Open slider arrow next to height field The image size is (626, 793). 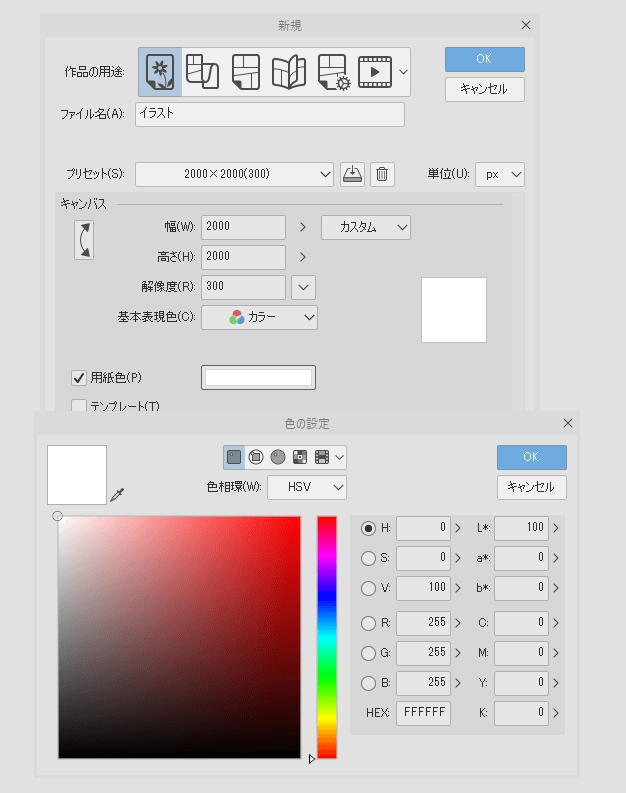(x=303, y=257)
